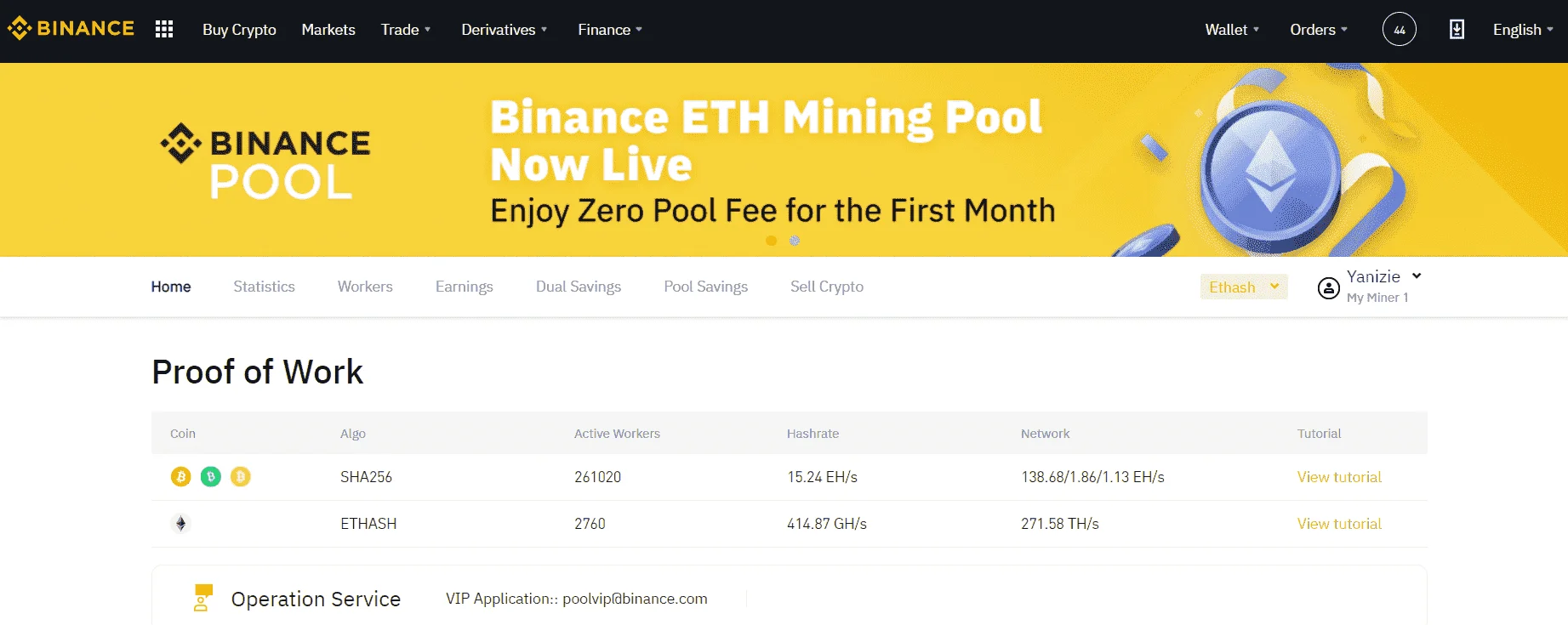Expand the Finance dropdown menu
This screenshot has width=1568, height=625.
610,30
